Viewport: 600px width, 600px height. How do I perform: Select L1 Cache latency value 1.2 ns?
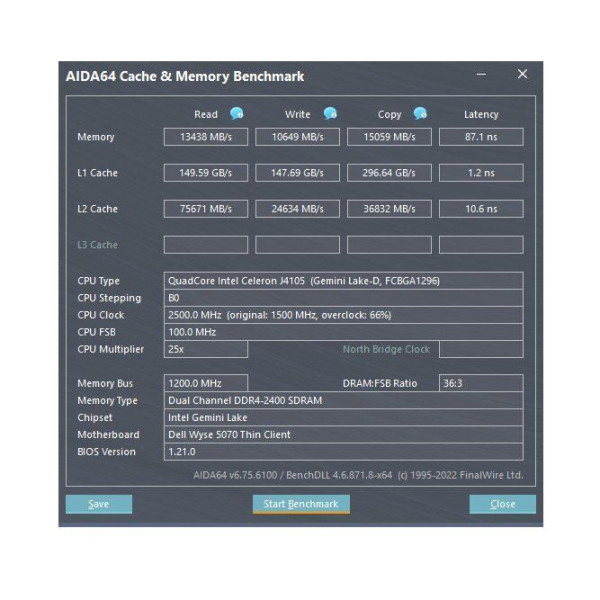[481, 173]
